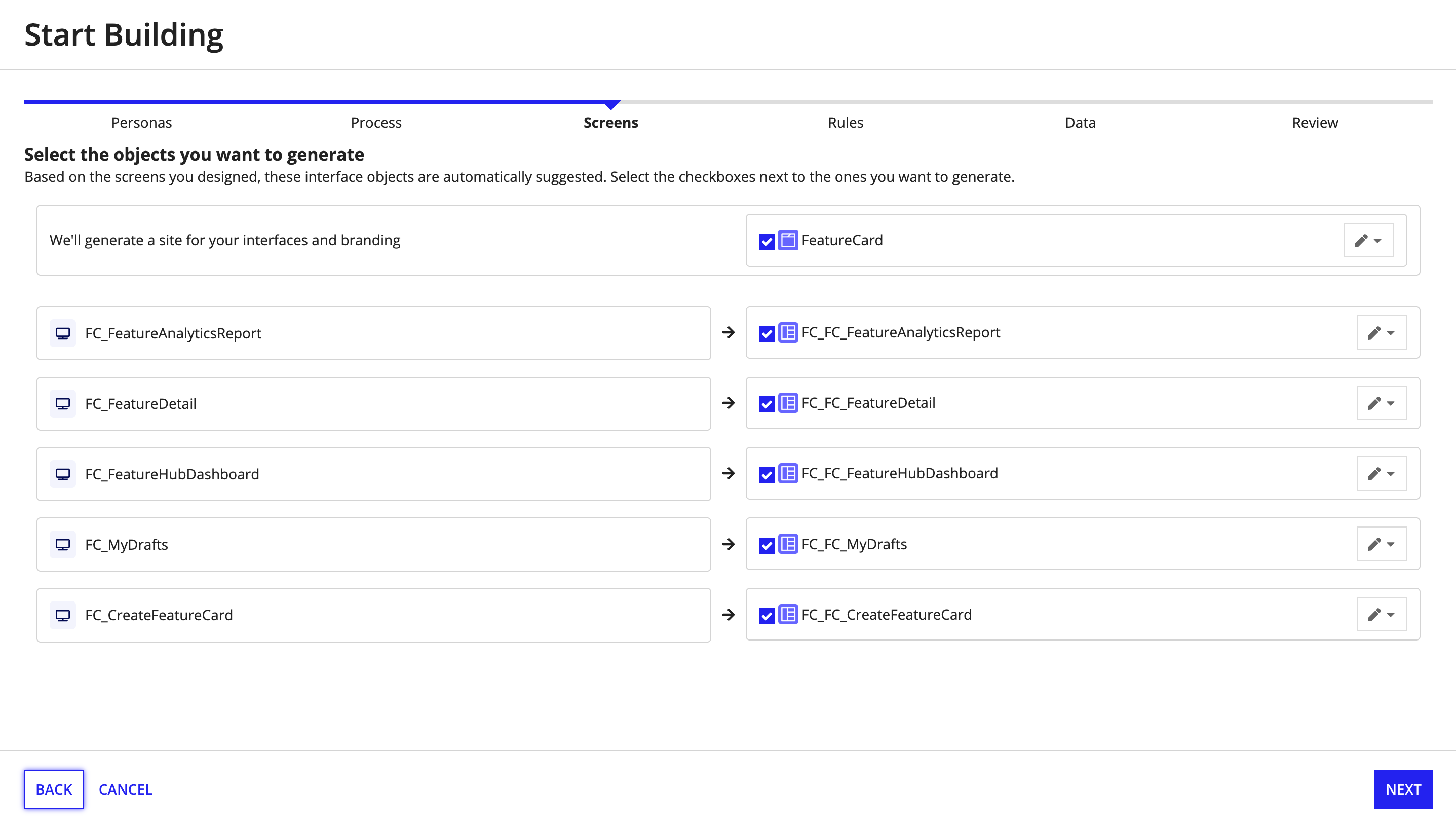Click the FC_CreateFeatureCard screen name
The width and height of the screenshot is (1456, 828).
coord(159,615)
